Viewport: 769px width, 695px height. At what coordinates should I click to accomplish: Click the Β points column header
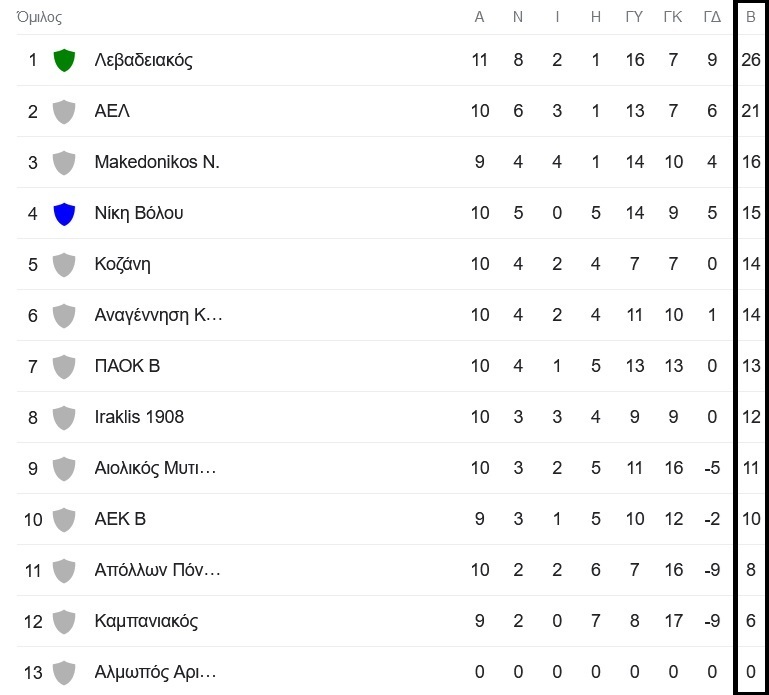(x=750, y=17)
